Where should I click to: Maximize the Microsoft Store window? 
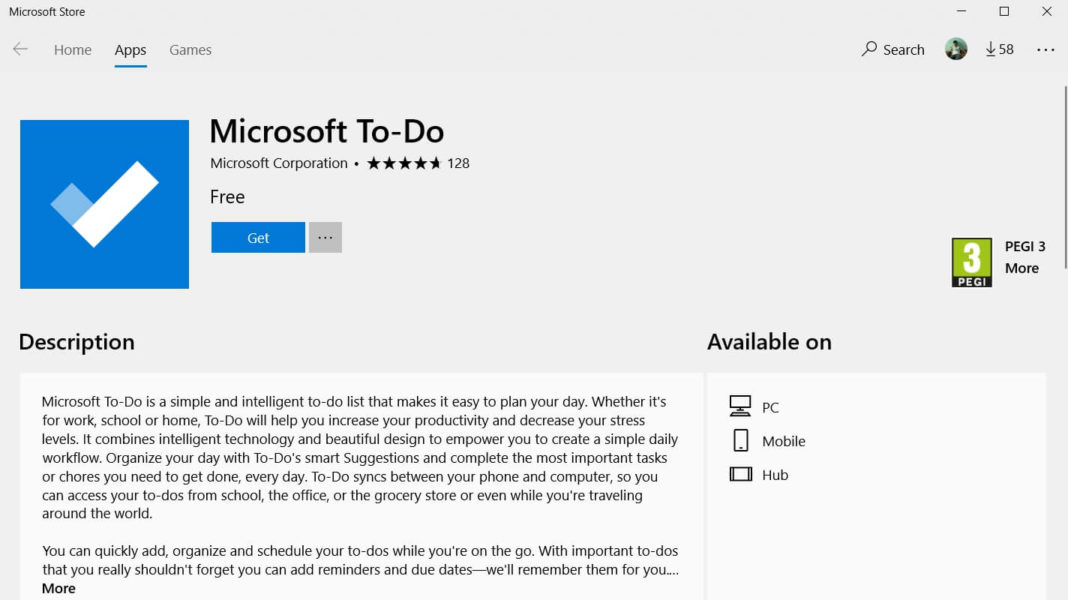pos(1004,12)
